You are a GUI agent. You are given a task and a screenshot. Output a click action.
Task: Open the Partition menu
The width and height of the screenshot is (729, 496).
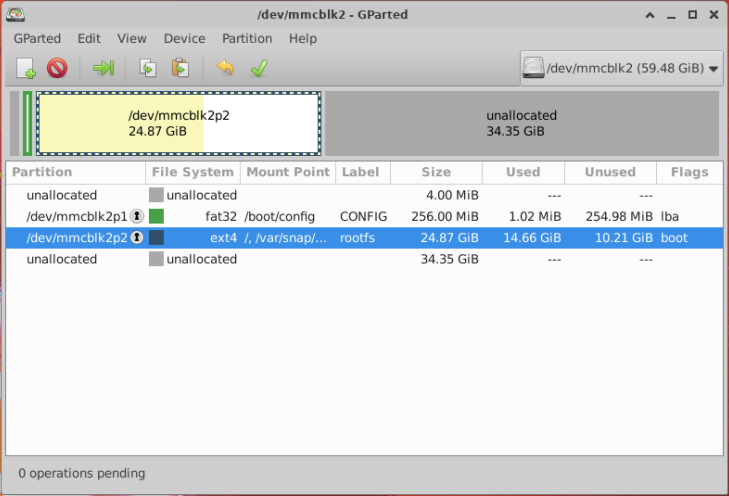pyautogui.click(x=247, y=38)
